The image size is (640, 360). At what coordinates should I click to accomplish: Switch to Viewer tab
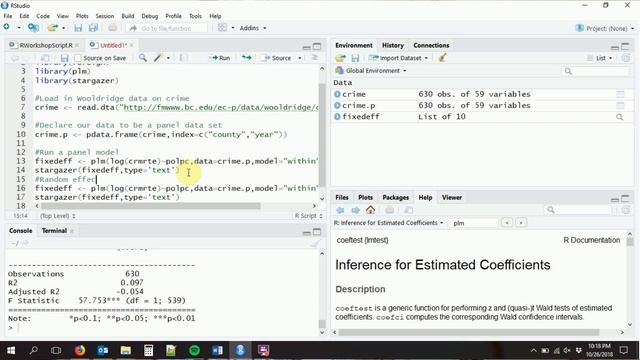tap(451, 198)
